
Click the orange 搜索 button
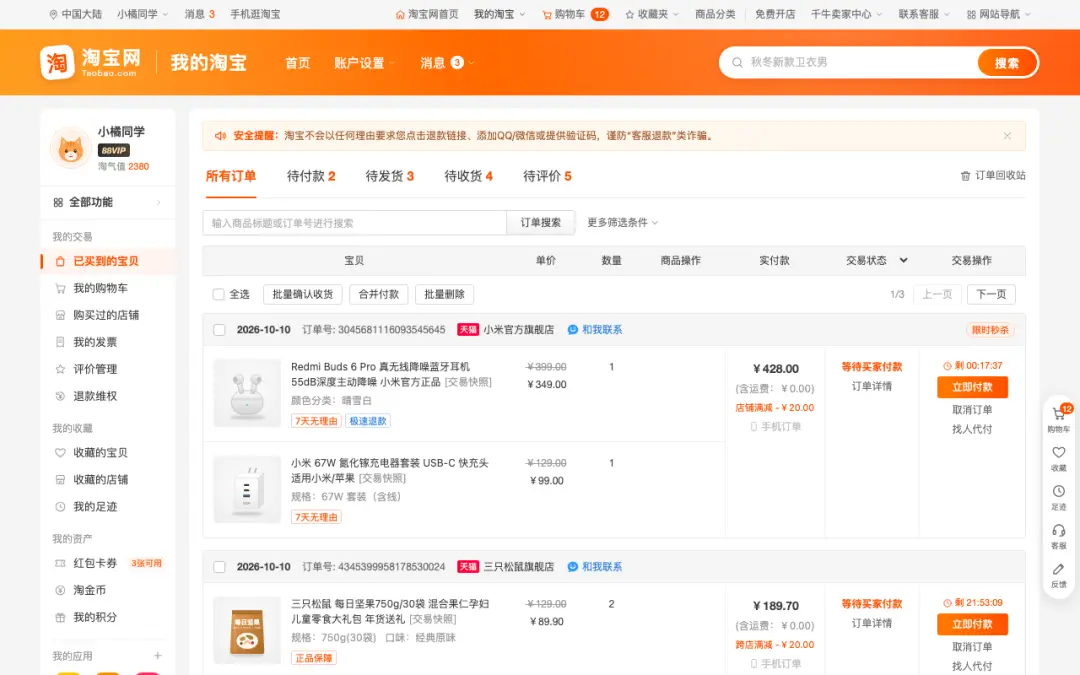[x=1006, y=63]
